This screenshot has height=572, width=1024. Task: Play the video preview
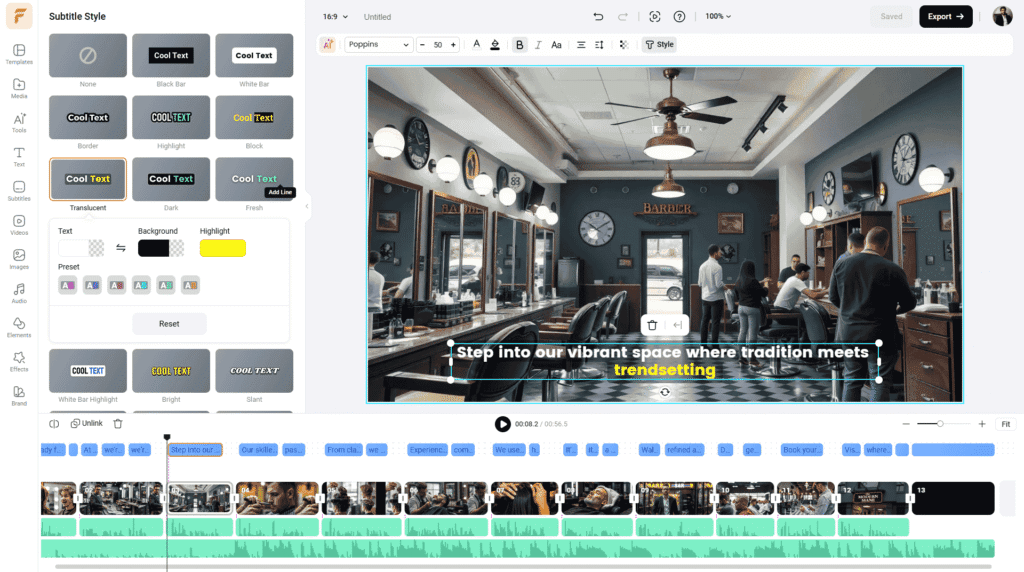click(x=502, y=424)
